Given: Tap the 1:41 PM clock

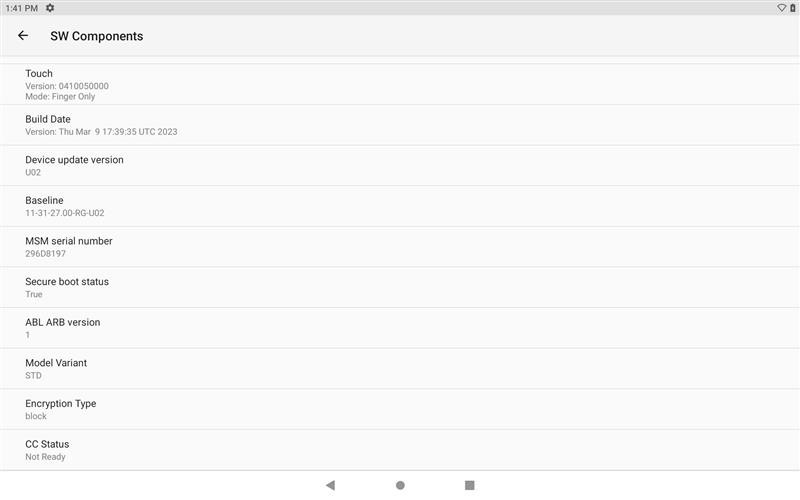Looking at the screenshot, I should click(x=21, y=8).
